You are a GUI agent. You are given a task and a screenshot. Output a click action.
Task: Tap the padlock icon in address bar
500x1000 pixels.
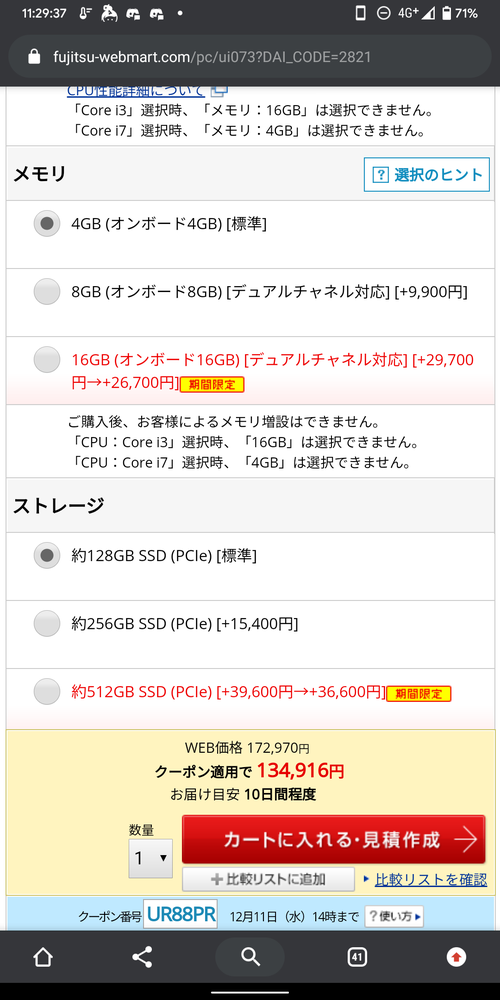[x=34, y=57]
